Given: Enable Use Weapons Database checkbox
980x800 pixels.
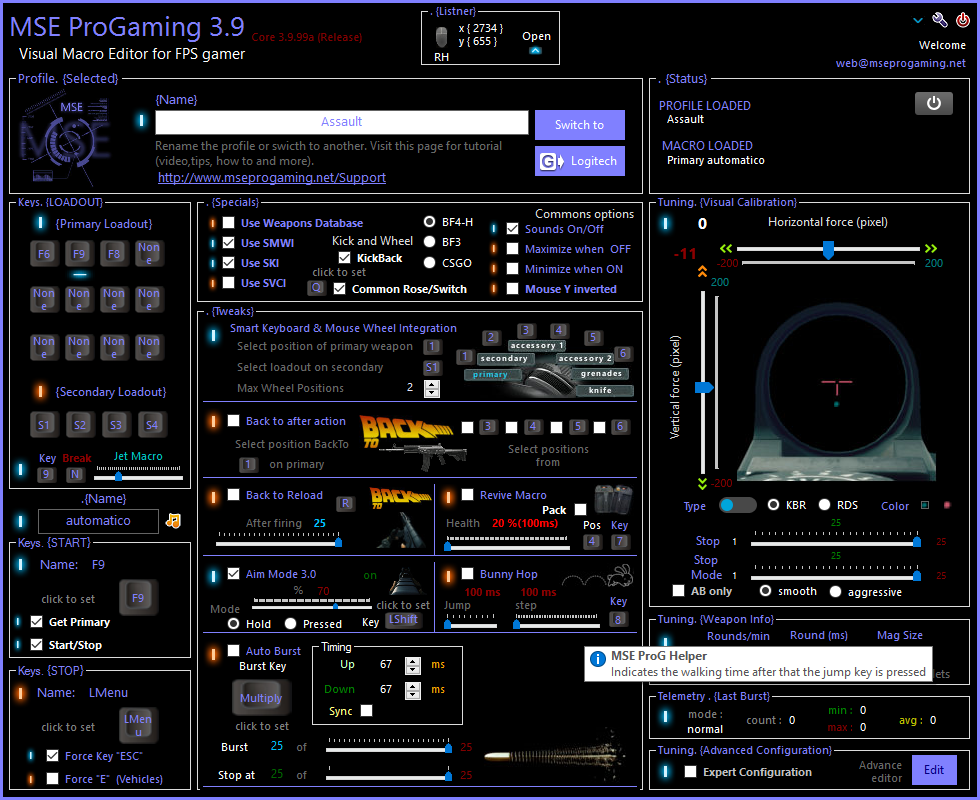Looking at the screenshot, I should pyautogui.click(x=229, y=223).
